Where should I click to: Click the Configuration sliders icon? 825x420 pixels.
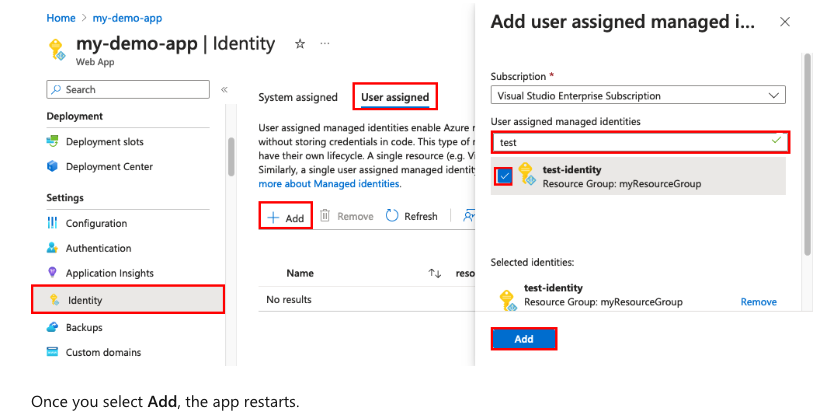pyautogui.click(x=52, y=223)
